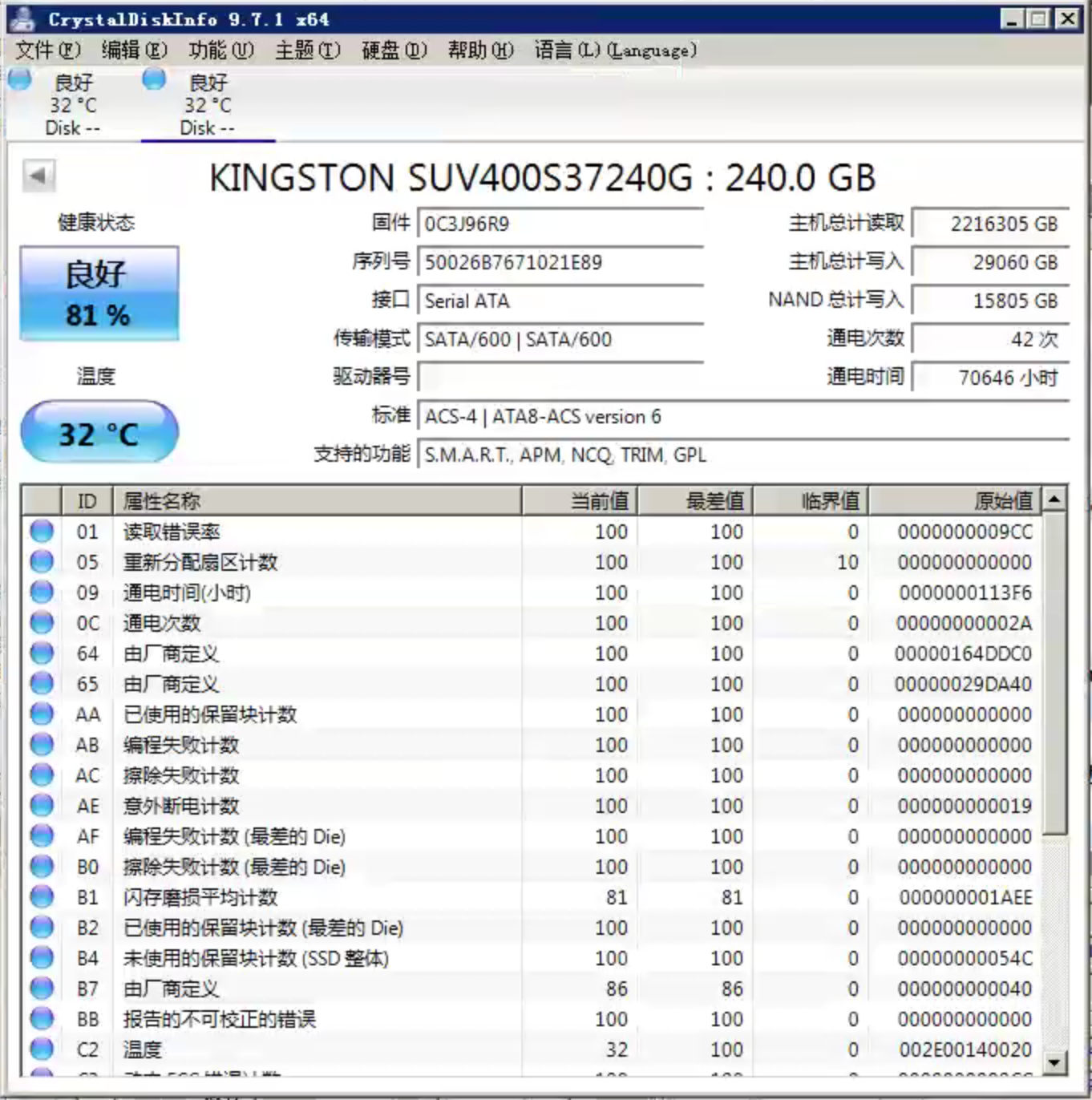This screenshot has width=1092, height=1100.
Task: Click status orb for attribute ID 64
Action: [x=42, y=653]
